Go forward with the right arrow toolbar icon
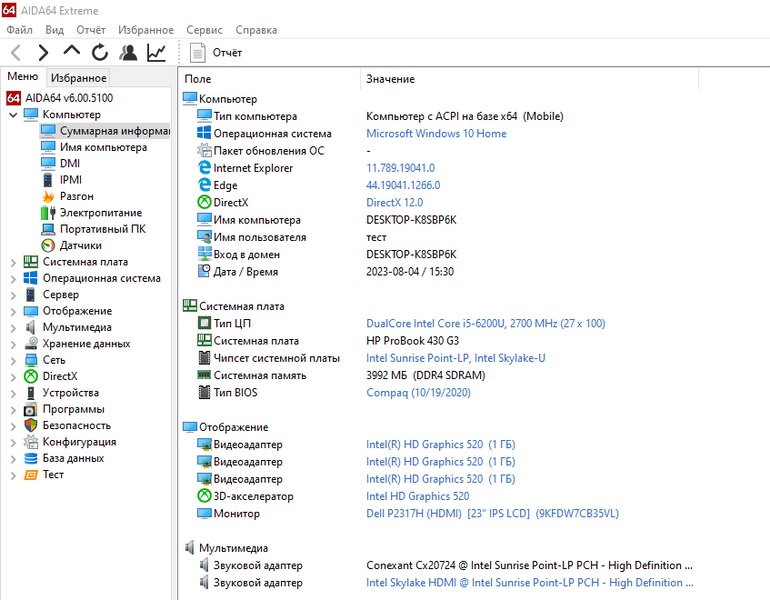 (43, 53)
